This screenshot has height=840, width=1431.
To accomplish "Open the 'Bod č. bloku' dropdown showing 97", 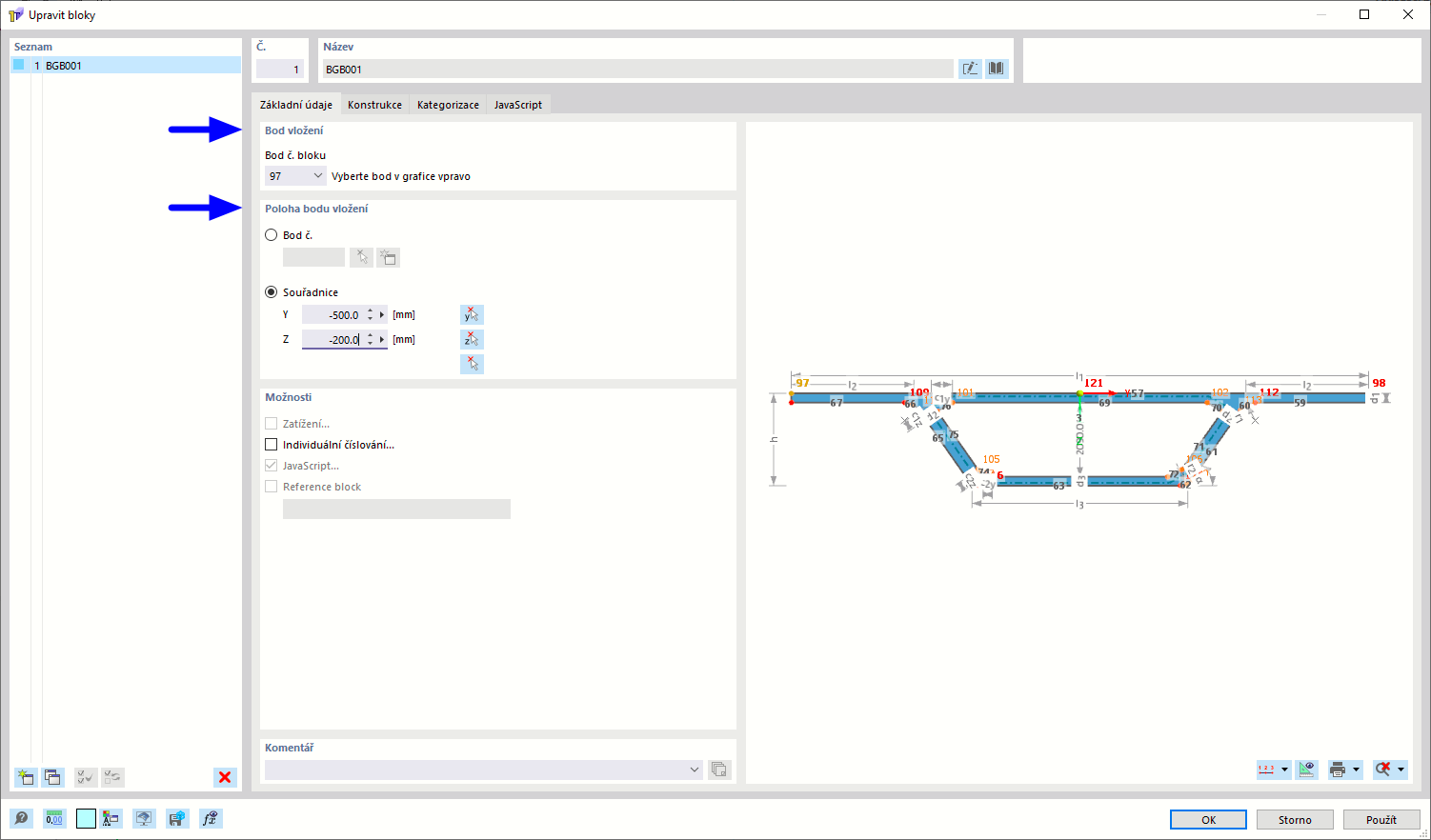I will [x=295, y=176].
